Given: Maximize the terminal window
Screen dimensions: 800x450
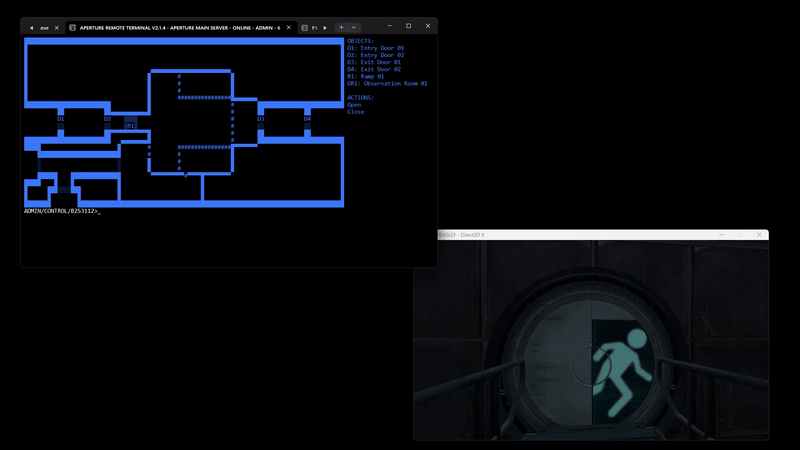Looking at the screenshot, I should coord(409,26).
